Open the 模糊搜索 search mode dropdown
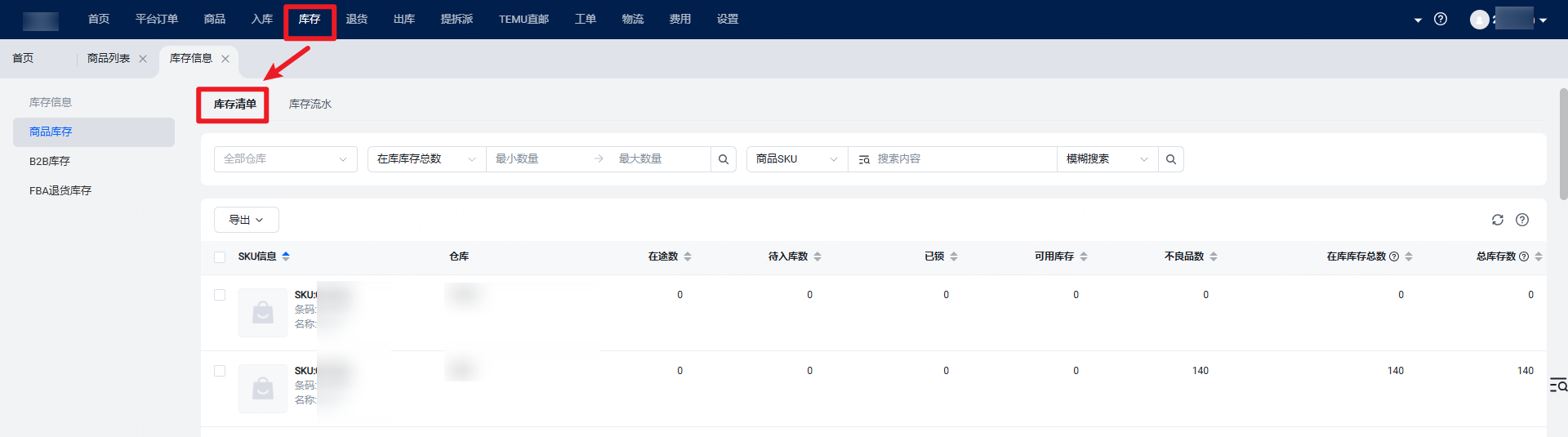This screenshot has height=437, width=1568. (x=1107, y=159)
